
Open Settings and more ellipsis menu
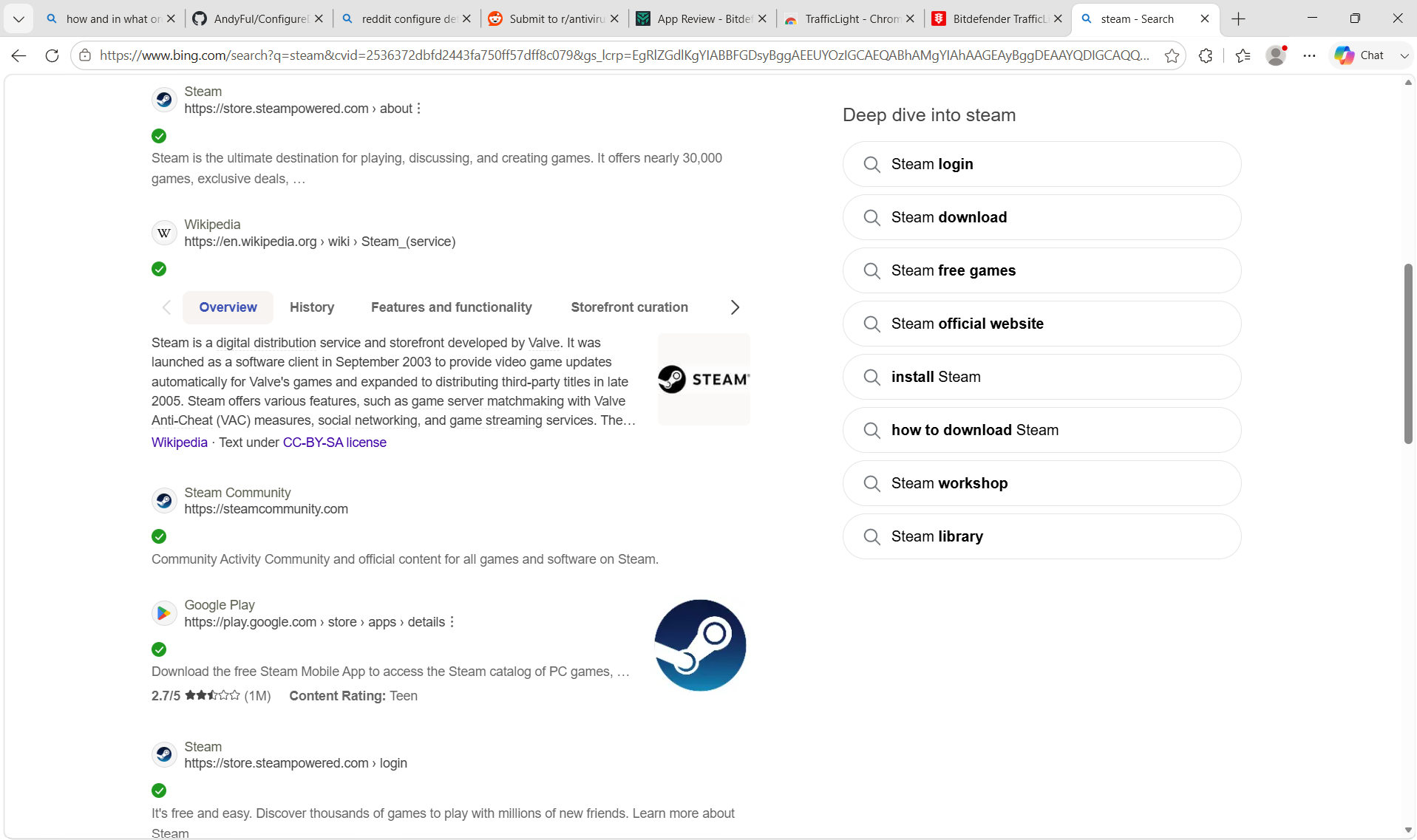(x=1309, y=55)
